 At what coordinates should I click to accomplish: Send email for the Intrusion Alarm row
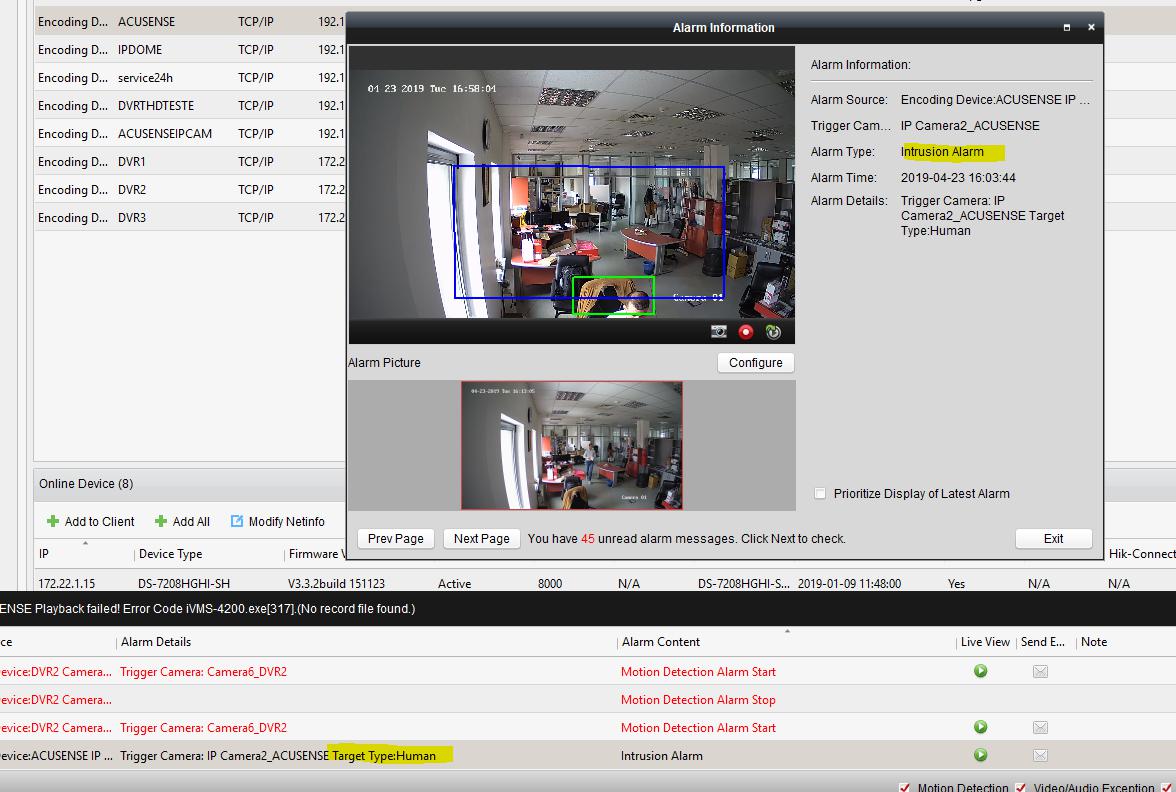coord(1040,755)
